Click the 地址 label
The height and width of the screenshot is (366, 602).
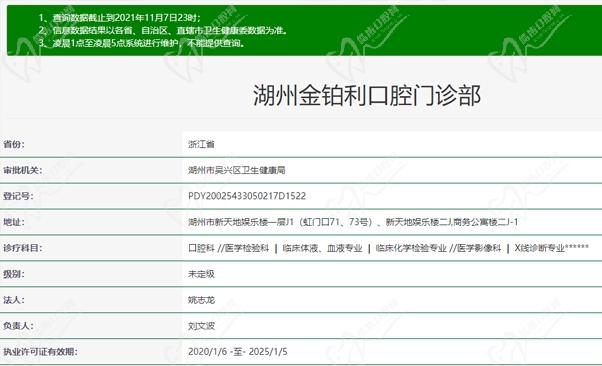coord(14,222)
